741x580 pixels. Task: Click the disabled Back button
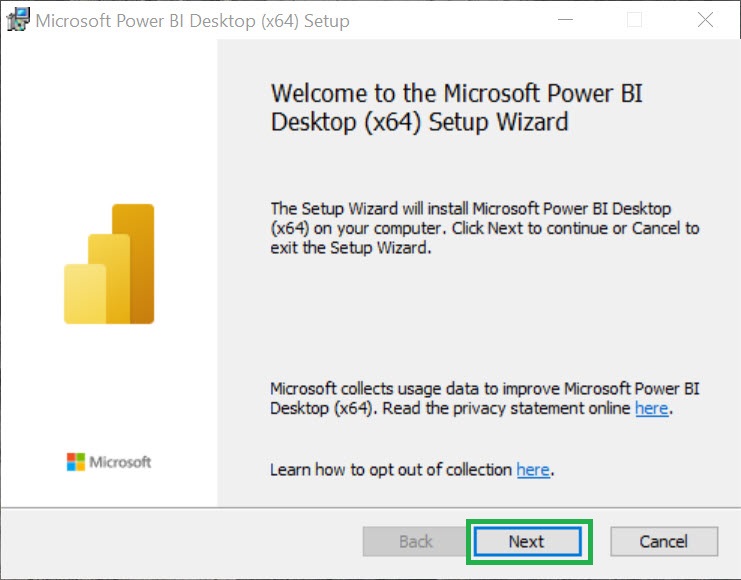415,541
